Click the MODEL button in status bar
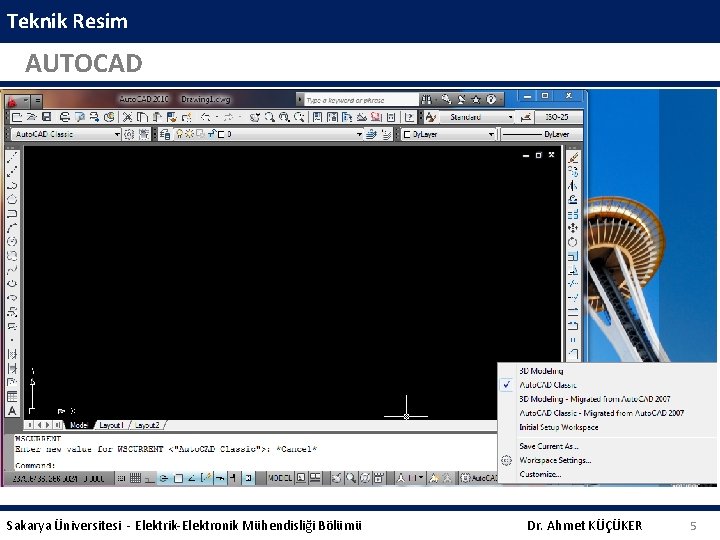Screen dimensions: 720x540 (280, 478)
